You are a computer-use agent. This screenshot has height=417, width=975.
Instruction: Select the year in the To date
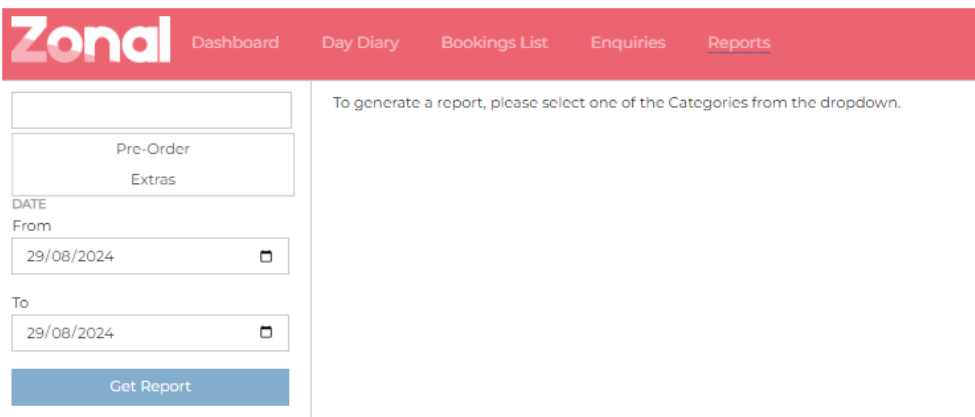click(93, 333)
